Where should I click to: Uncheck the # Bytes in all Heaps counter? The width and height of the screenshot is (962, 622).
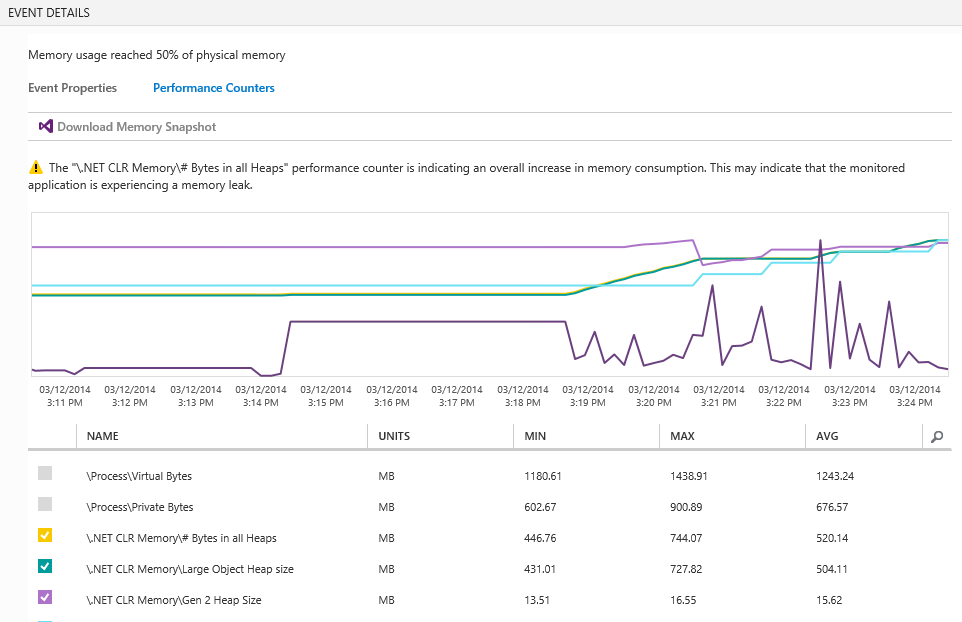point(44,535)
